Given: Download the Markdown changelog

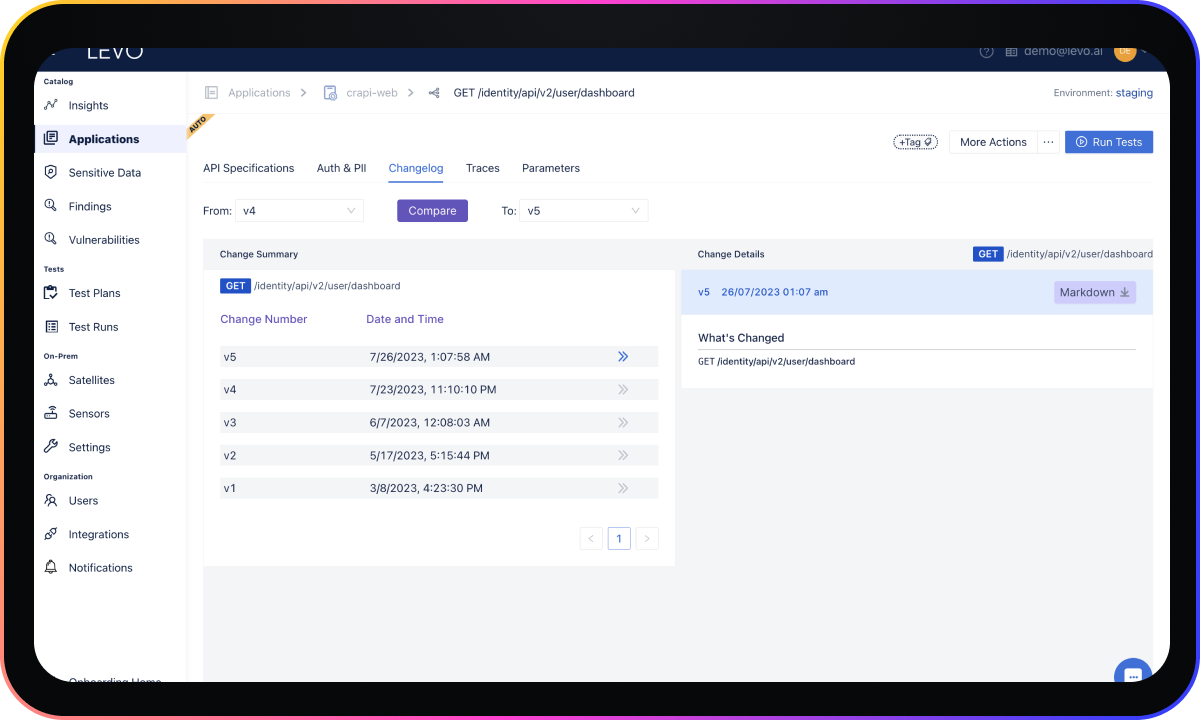Looking at the screenshot, I should click(x=1095, y=292).
